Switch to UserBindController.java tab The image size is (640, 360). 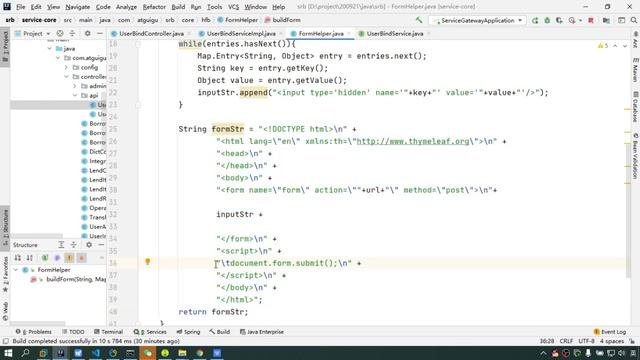151,33
